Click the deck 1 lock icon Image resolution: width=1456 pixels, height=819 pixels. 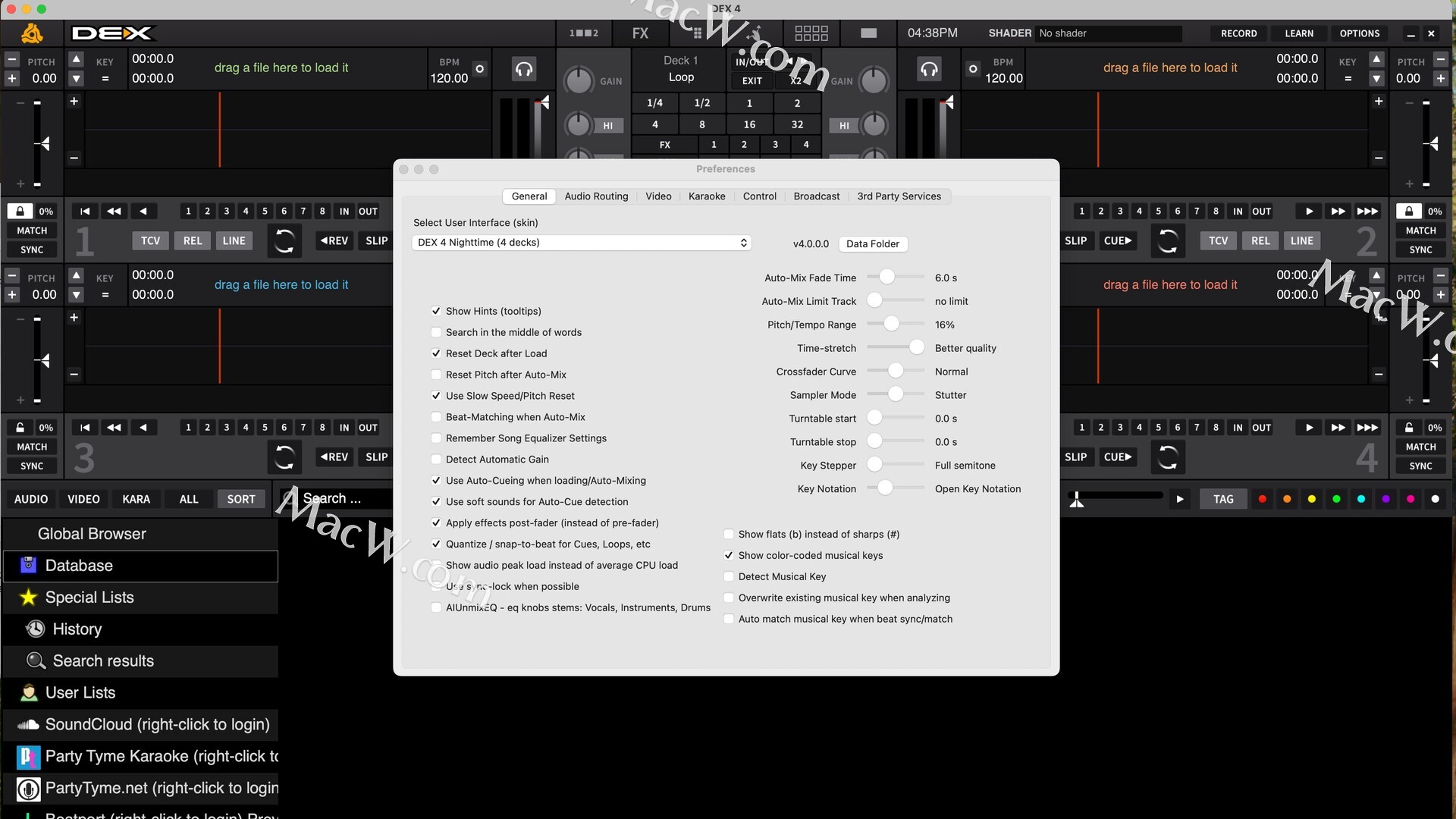[x=20, y=211]
